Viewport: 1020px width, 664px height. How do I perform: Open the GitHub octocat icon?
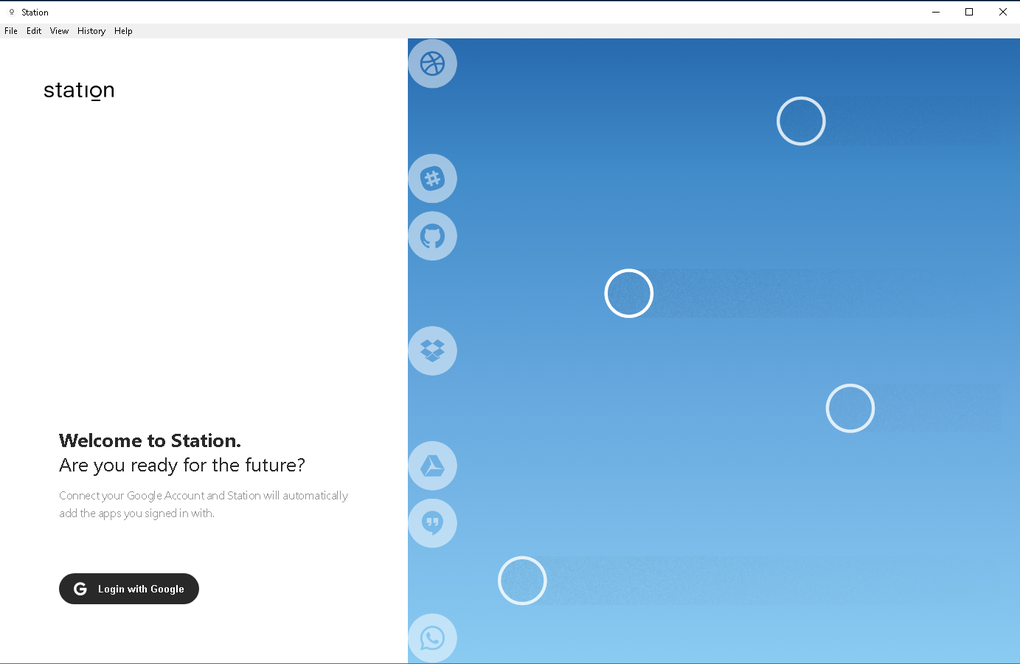[x=433, y=236]
